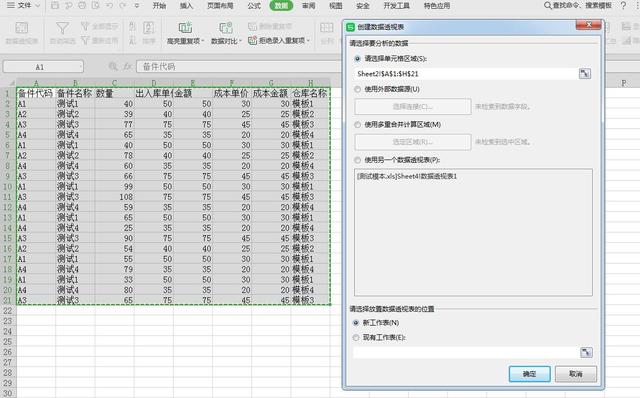Switch to the 页面布局 tab

coord(220,6)
